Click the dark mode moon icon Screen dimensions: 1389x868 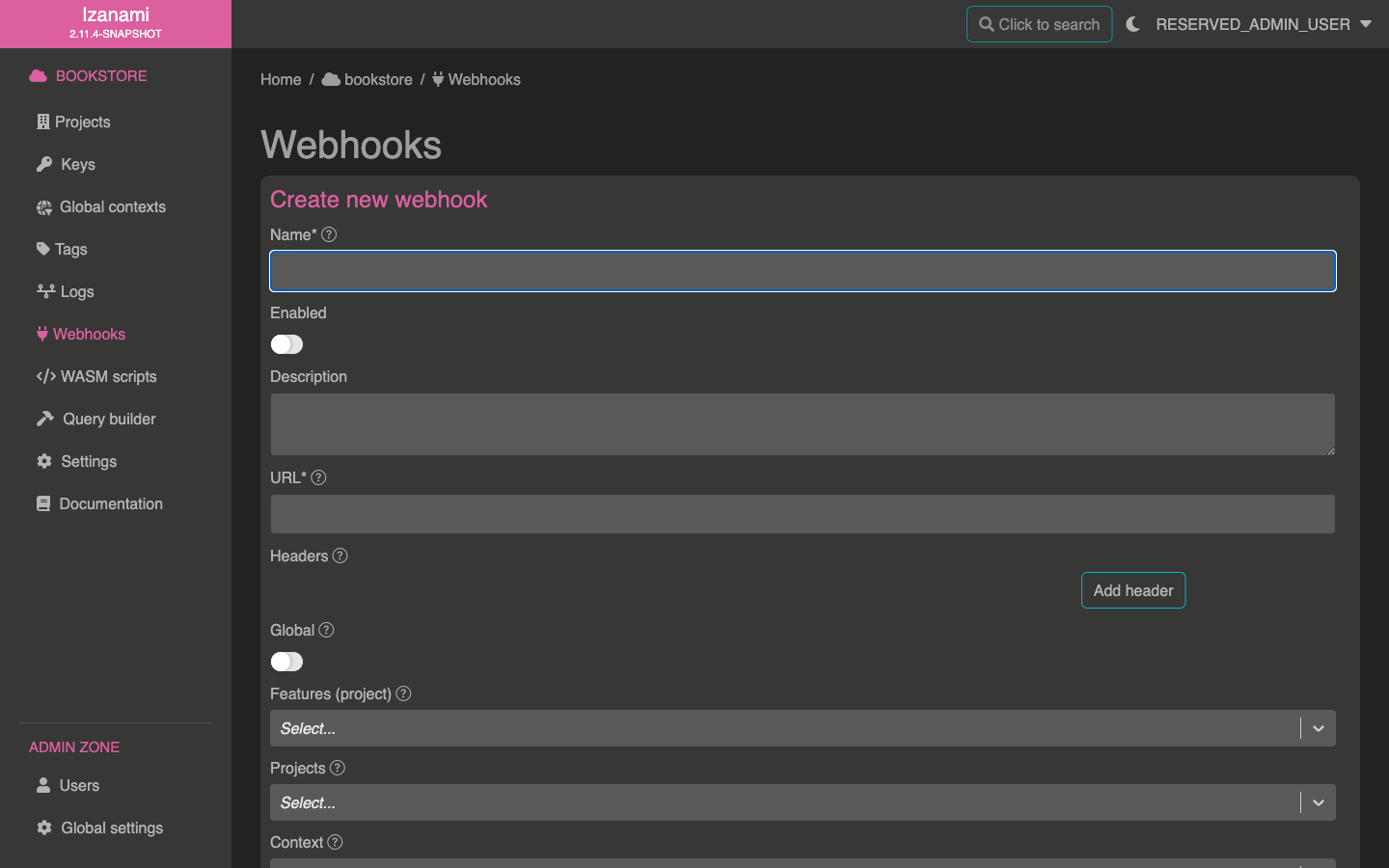tap(1132, 24)
